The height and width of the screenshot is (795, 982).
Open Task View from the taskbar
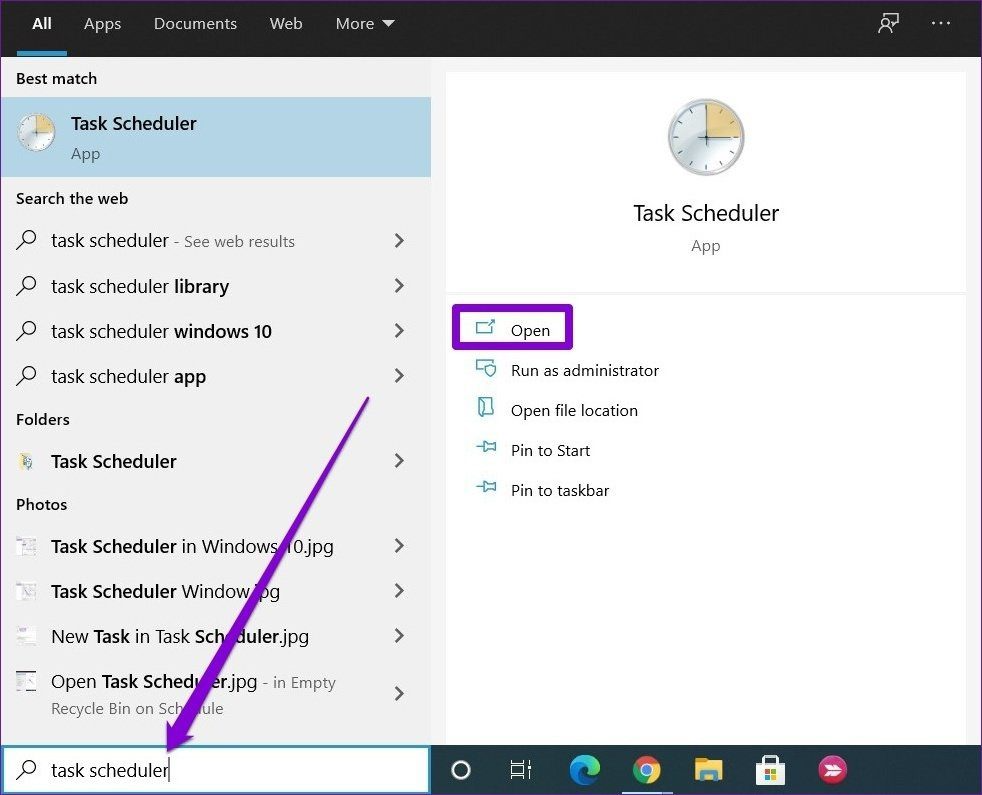(x=520, y=770)
